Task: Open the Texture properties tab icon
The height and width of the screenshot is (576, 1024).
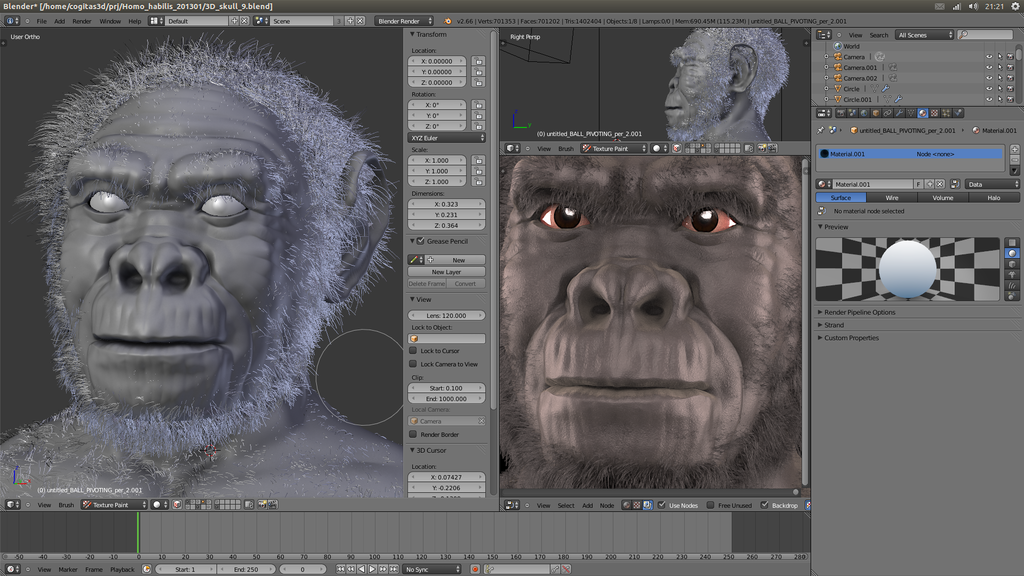Action: (x=935, y=113)
